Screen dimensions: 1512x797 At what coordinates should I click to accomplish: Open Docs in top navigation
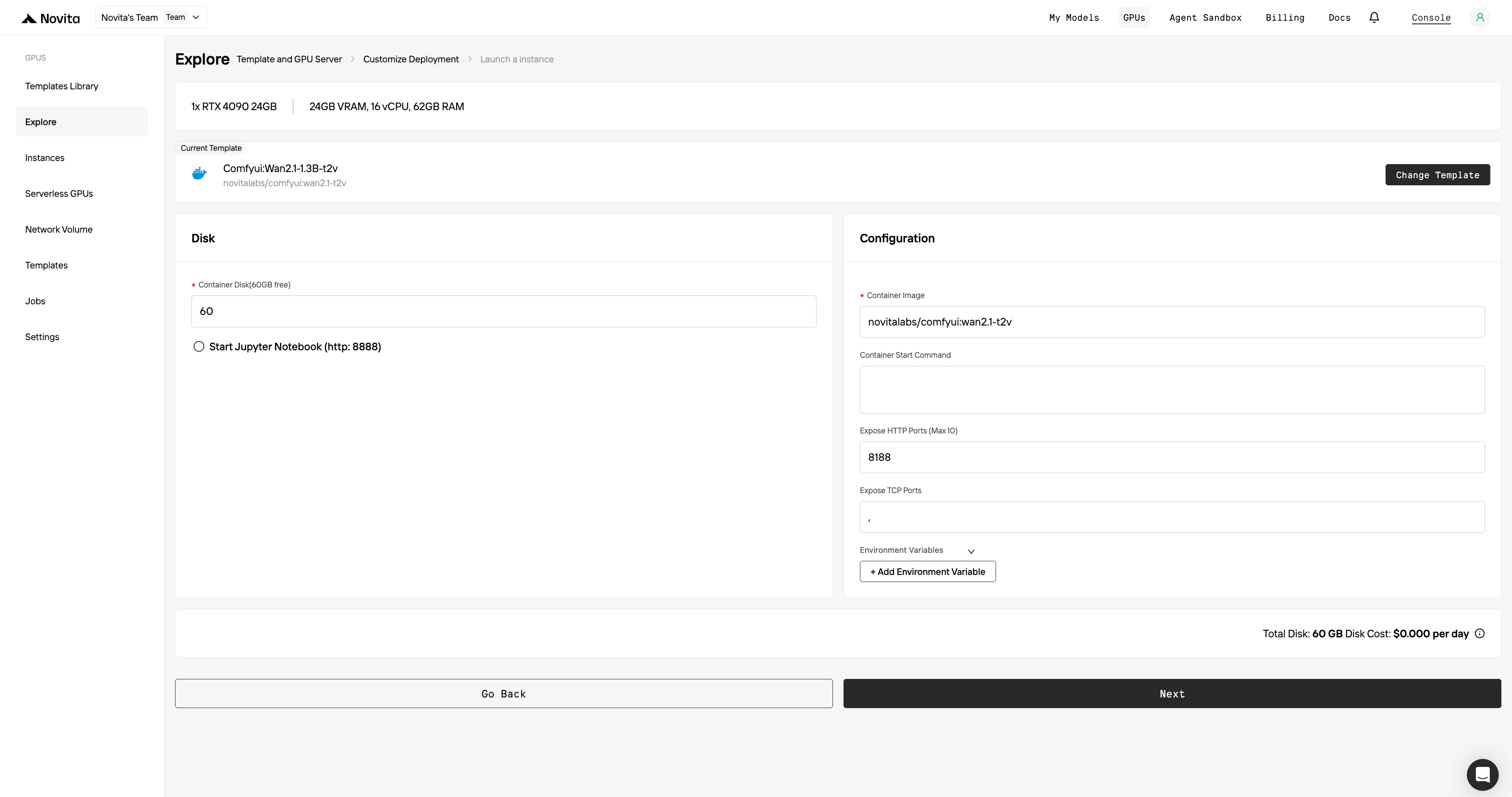[1340, 18]
